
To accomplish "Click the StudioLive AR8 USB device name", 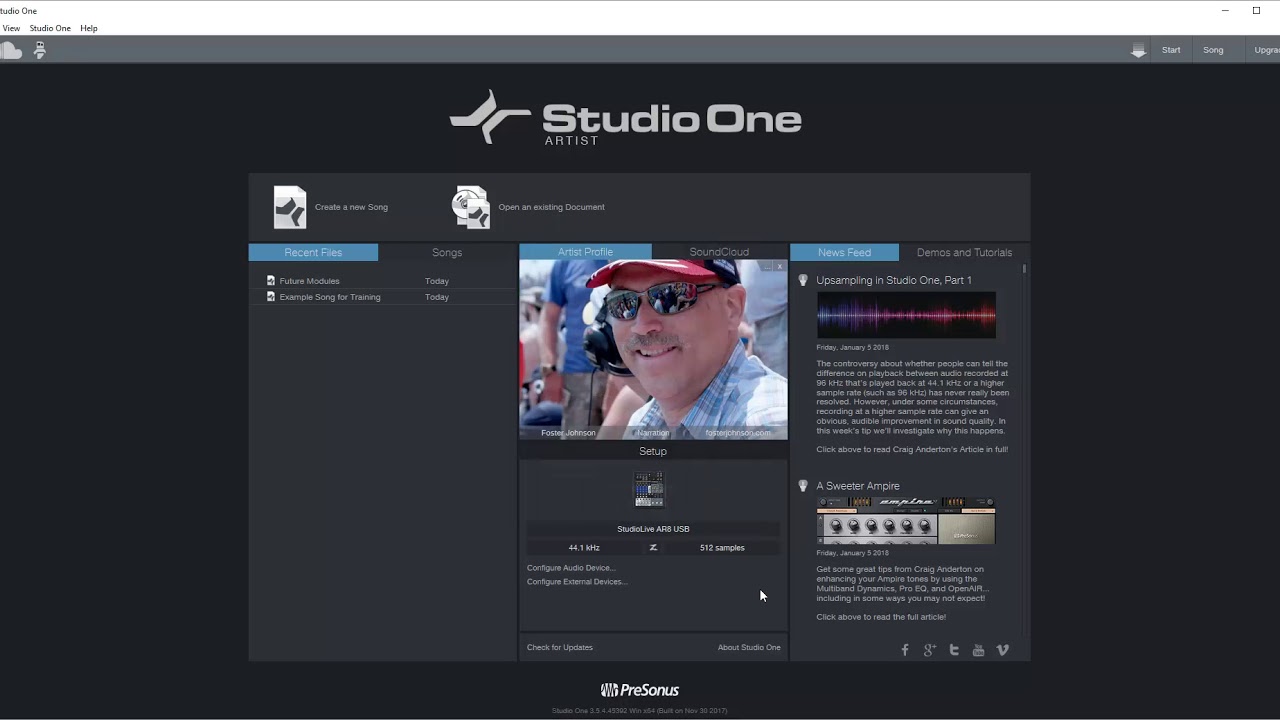I will (x=653, y=529).
